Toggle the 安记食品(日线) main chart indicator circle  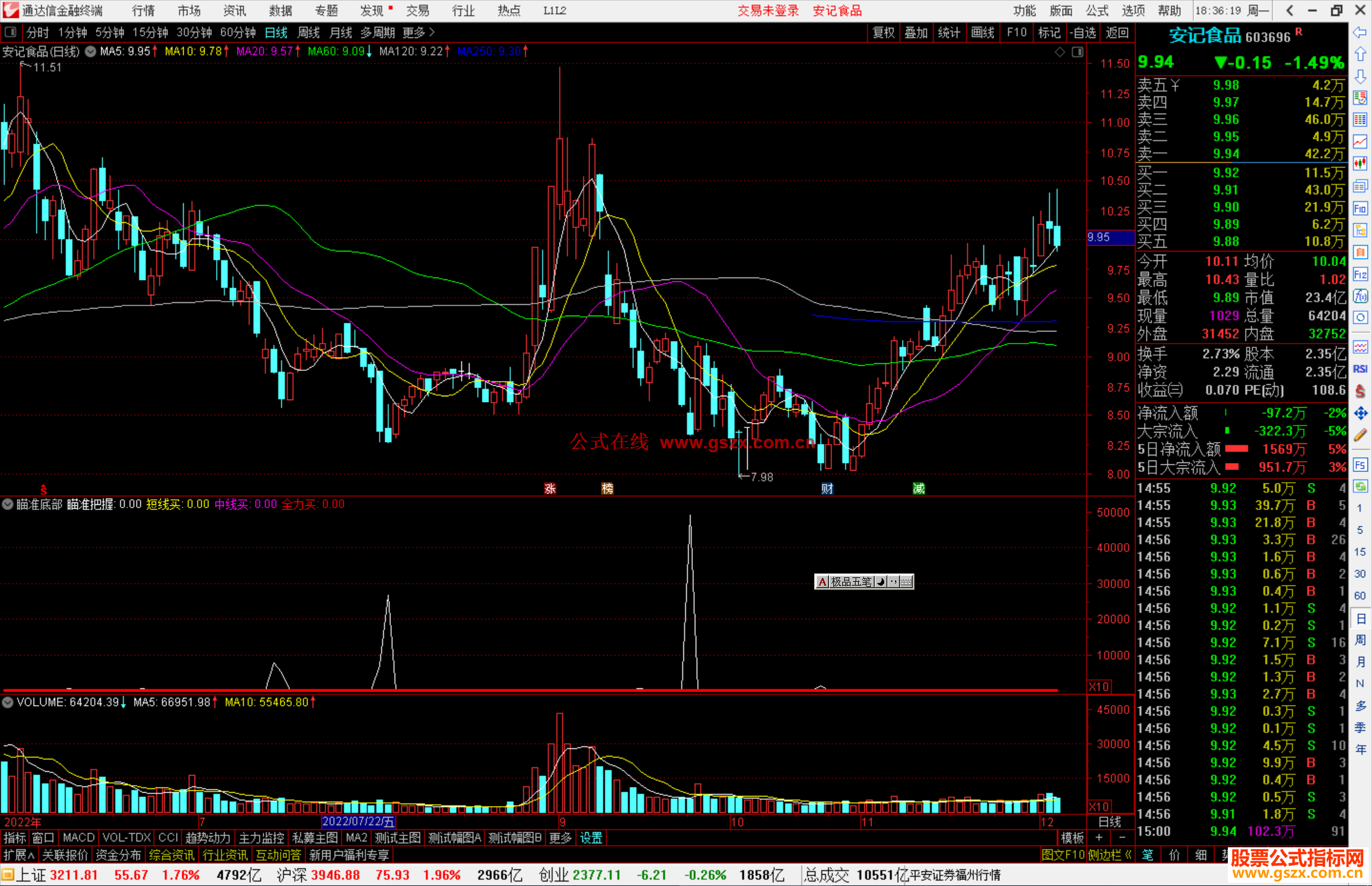91,51
